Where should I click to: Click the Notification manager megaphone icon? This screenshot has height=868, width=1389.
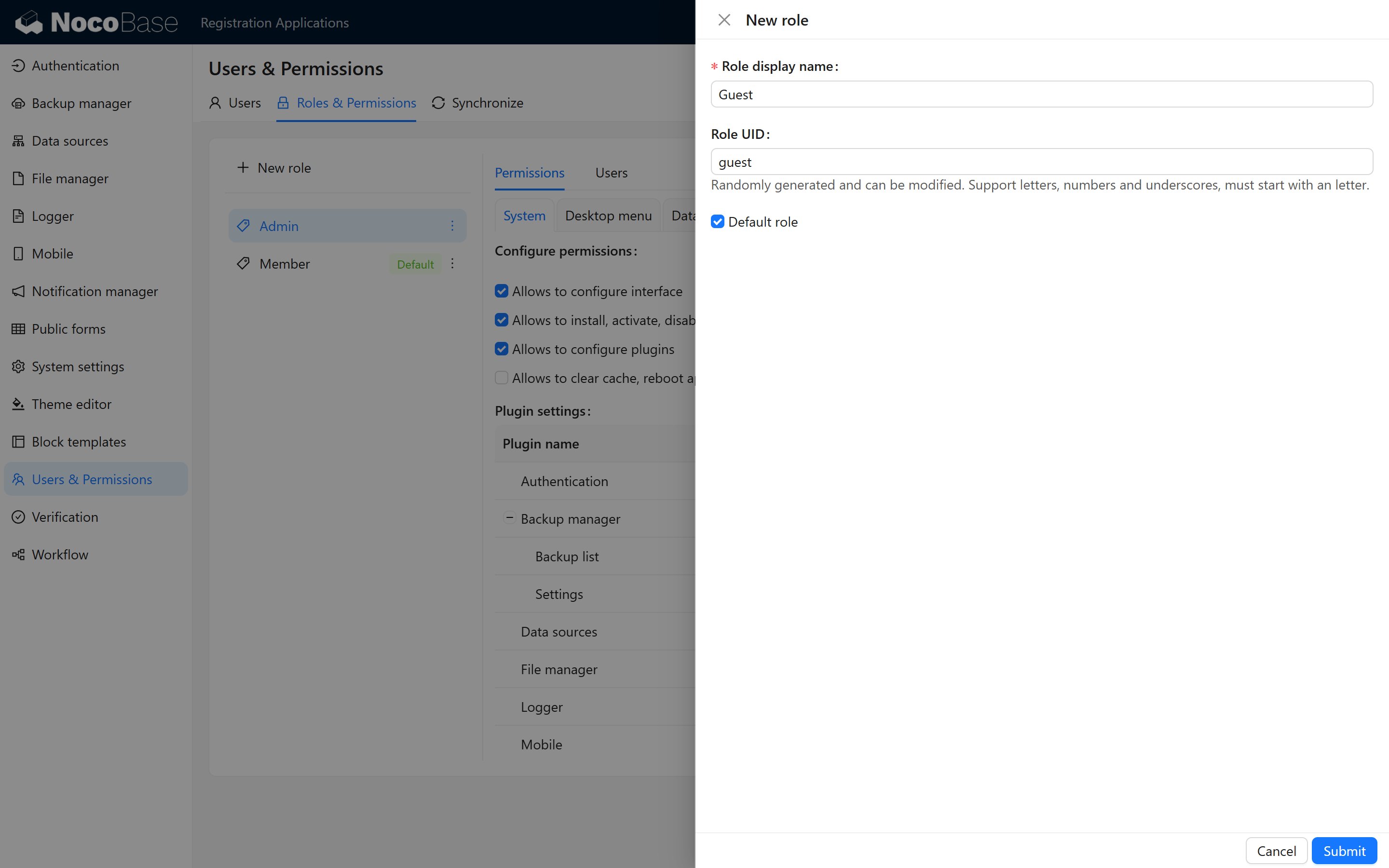pyautogui.click(x=18, y=291)
